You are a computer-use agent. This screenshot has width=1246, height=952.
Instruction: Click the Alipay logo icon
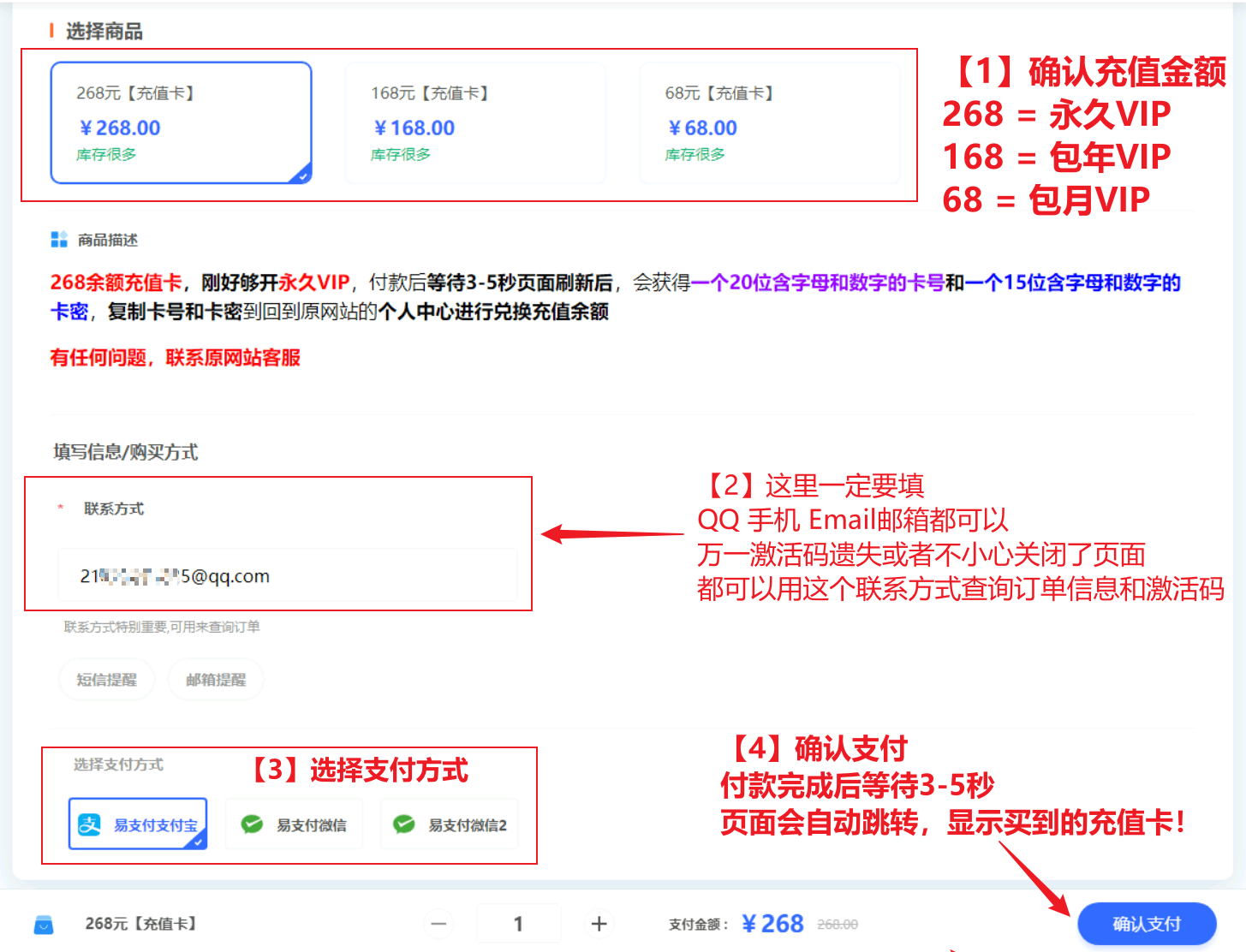pyautogui.click(x=89, y=824)
